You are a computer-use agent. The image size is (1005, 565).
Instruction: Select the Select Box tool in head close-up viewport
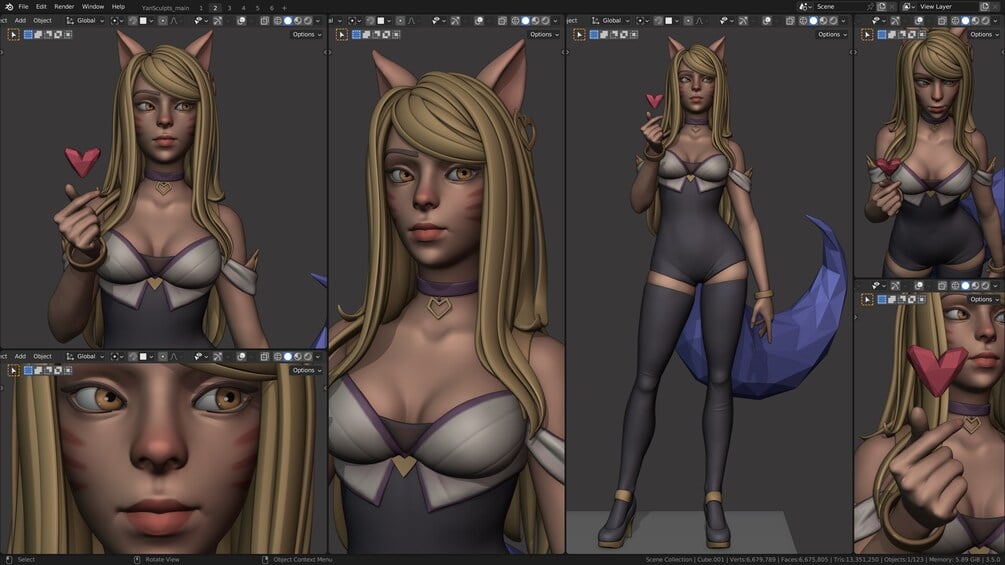coord(342,35)
